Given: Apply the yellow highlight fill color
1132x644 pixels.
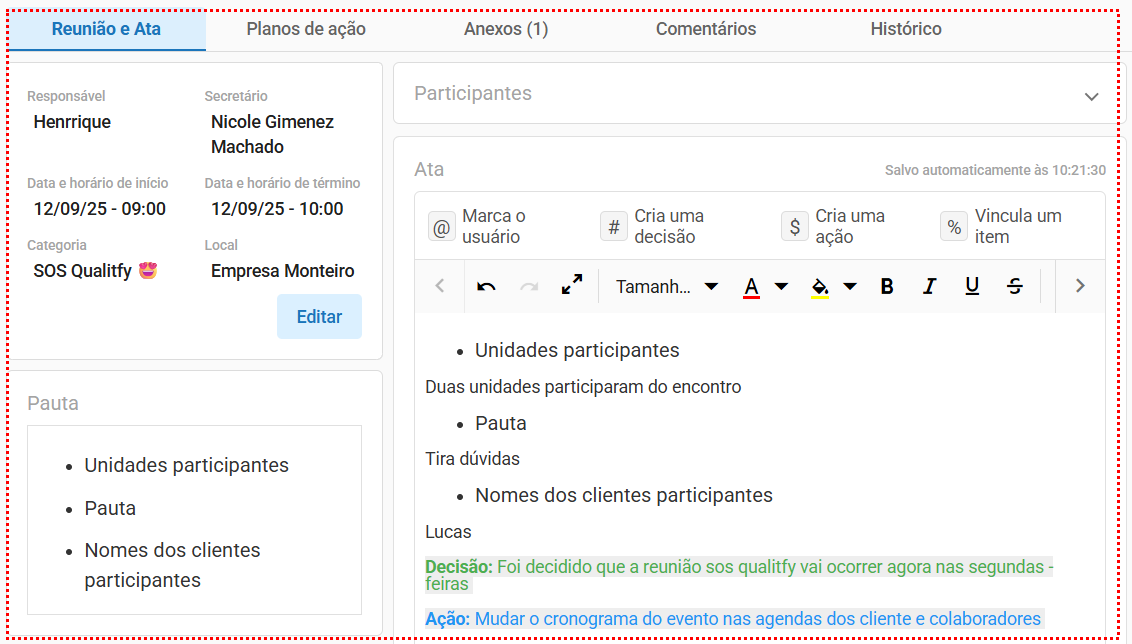Looking at the screenshot, I should coord(820,287).
